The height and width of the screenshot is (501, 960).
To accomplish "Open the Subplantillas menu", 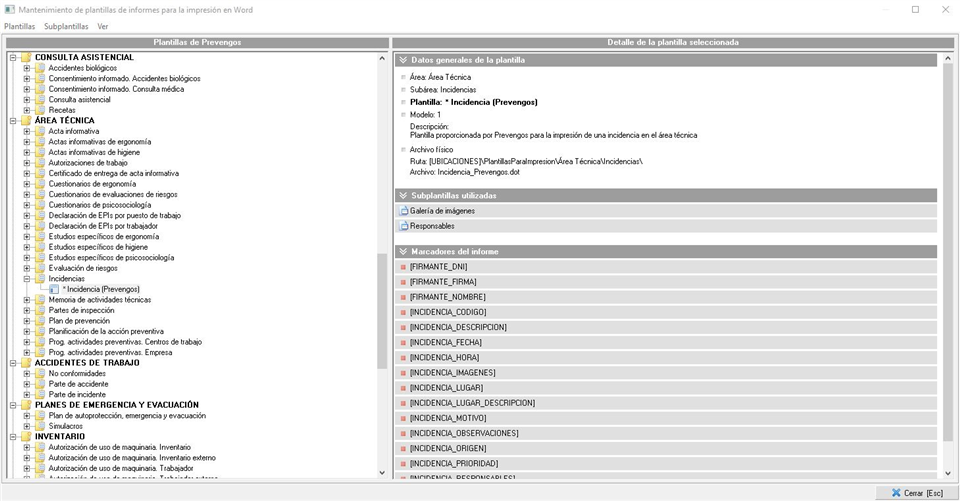I will coord(67,26).
